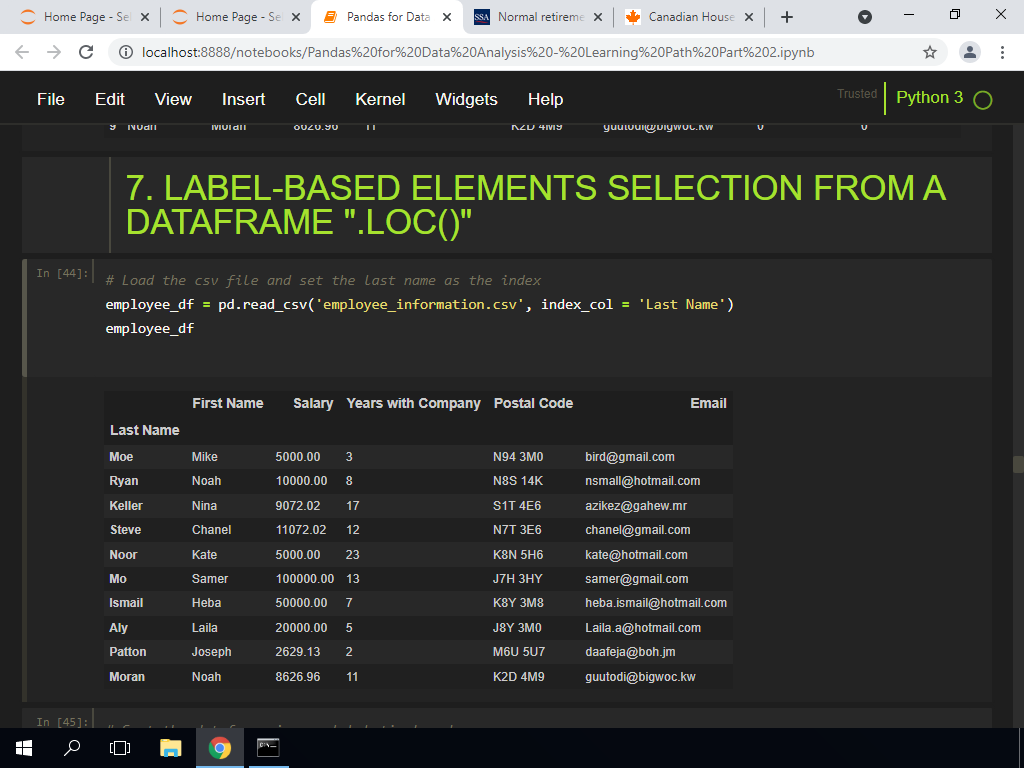Open the File menu

click(x=51, y=99)
